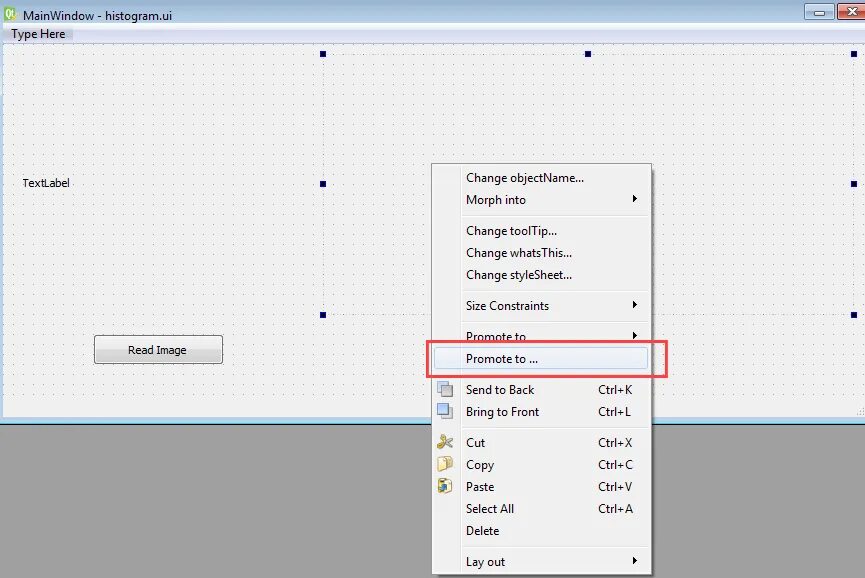Choose Select All from context menu
Viewport: 865px width, 578px height.
[541, 509]
